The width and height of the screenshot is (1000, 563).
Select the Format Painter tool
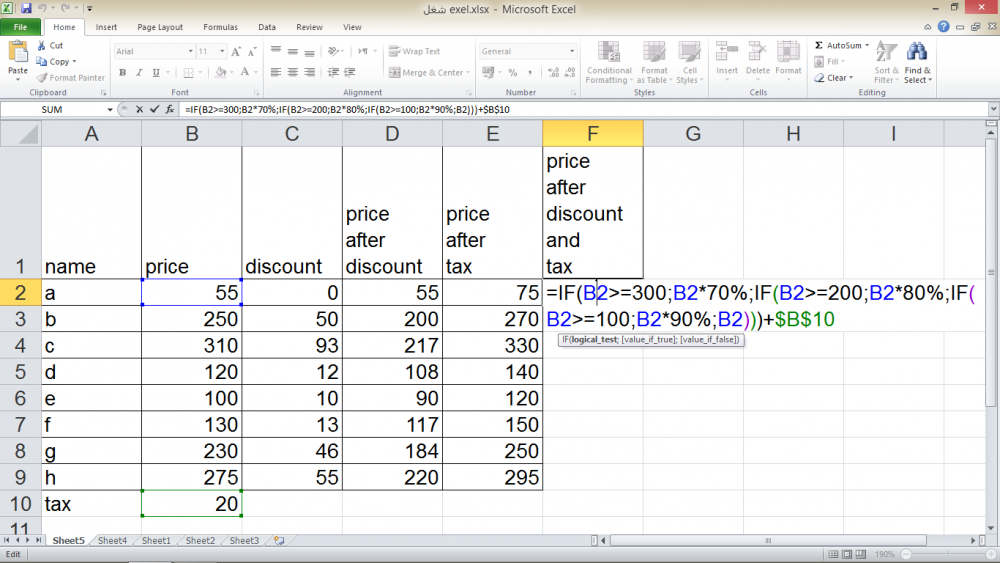point(70,78)
